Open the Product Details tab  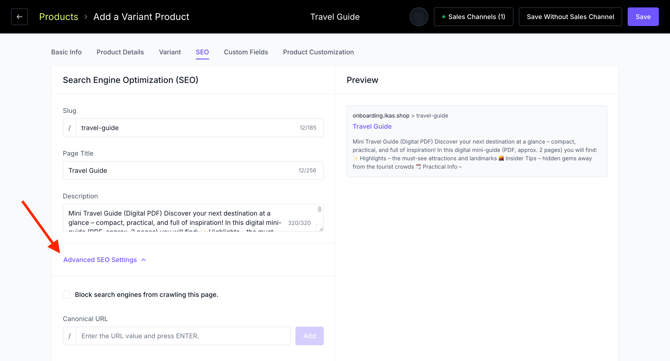(x=120, y=52)
